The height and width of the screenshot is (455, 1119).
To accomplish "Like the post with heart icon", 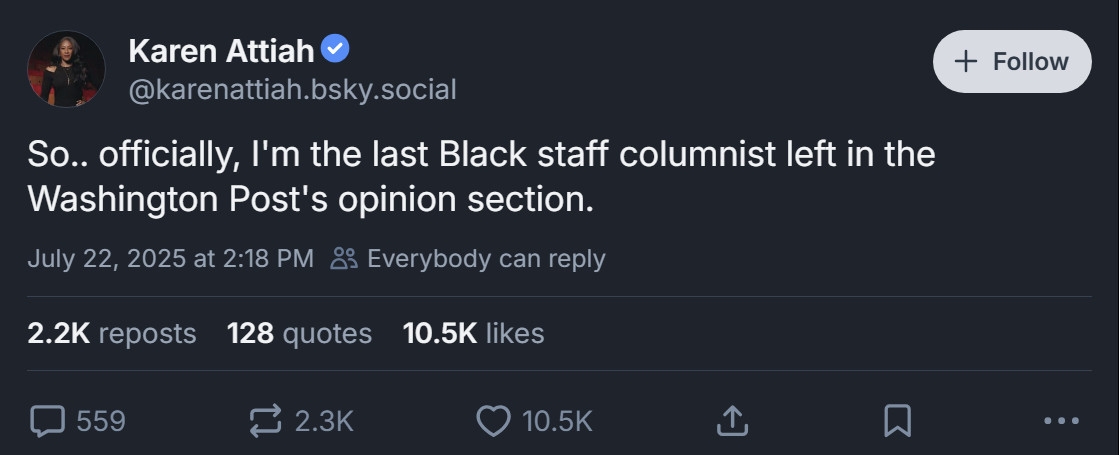I will [x=493, y=421].
